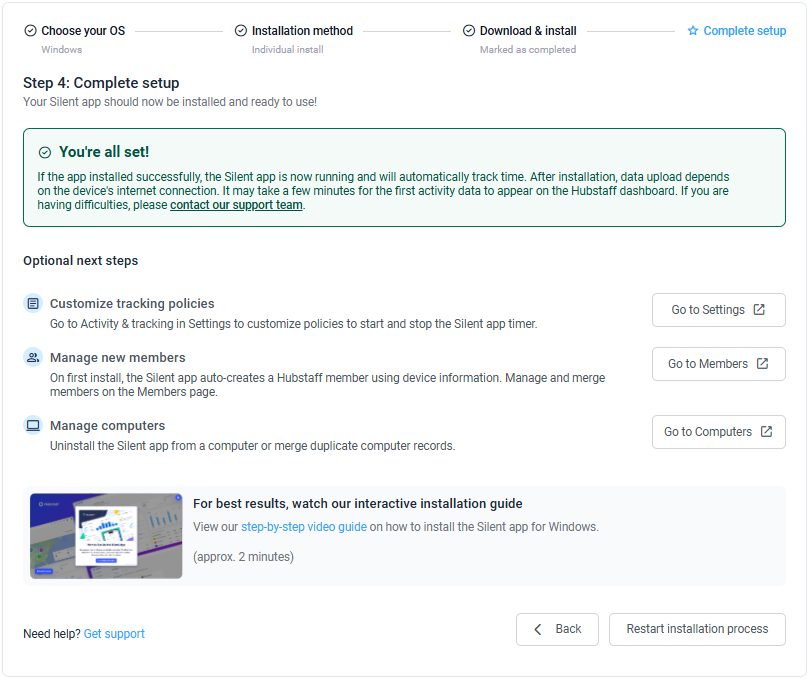
Task: Click the left chevron icon in Back button
Action: (538, 629)
